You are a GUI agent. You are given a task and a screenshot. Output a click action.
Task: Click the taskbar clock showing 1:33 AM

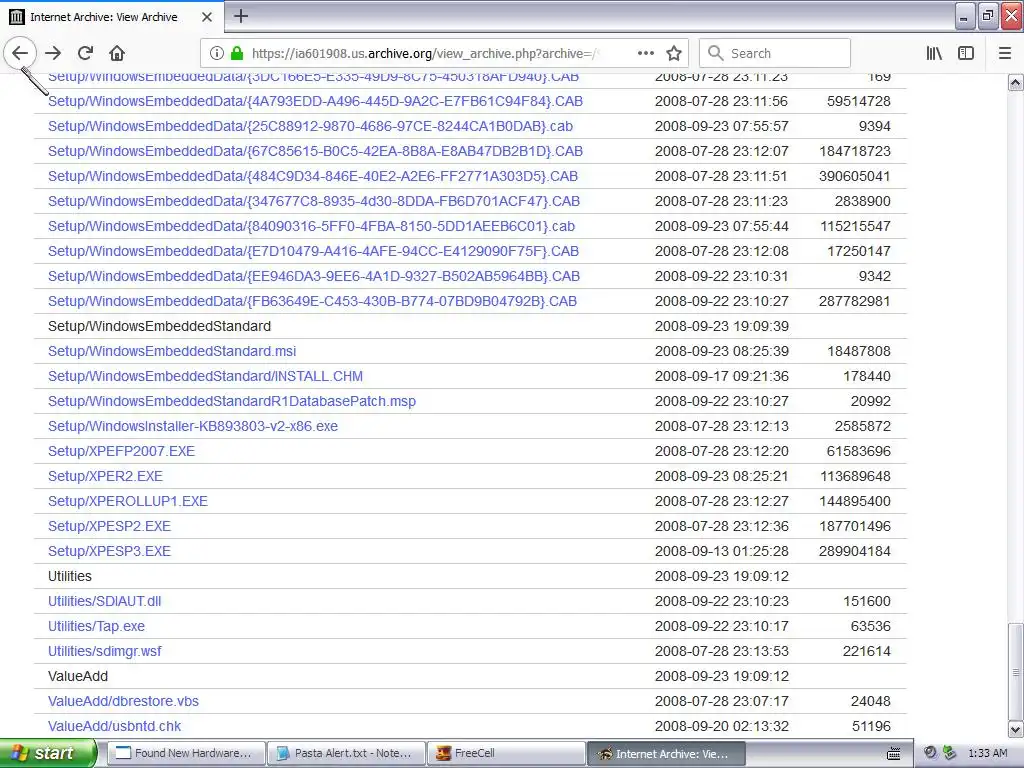pos(987,753)
